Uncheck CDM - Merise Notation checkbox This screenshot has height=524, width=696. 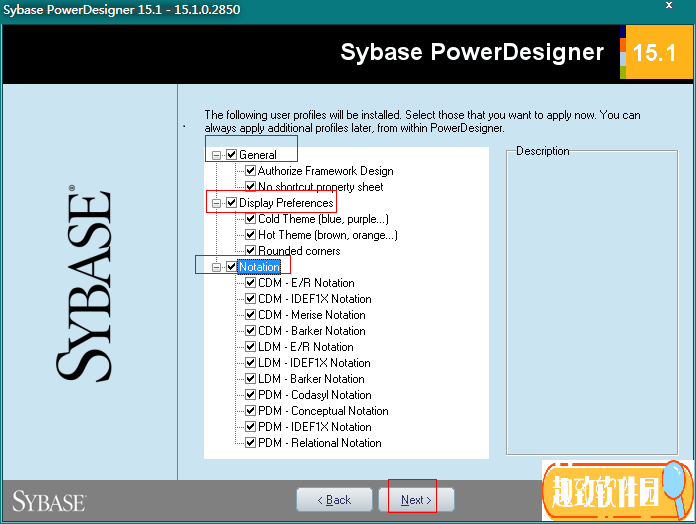pos(250,314)
